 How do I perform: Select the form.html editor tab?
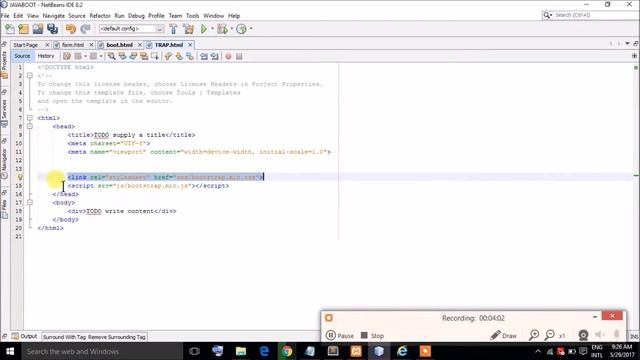coord(73,45)
